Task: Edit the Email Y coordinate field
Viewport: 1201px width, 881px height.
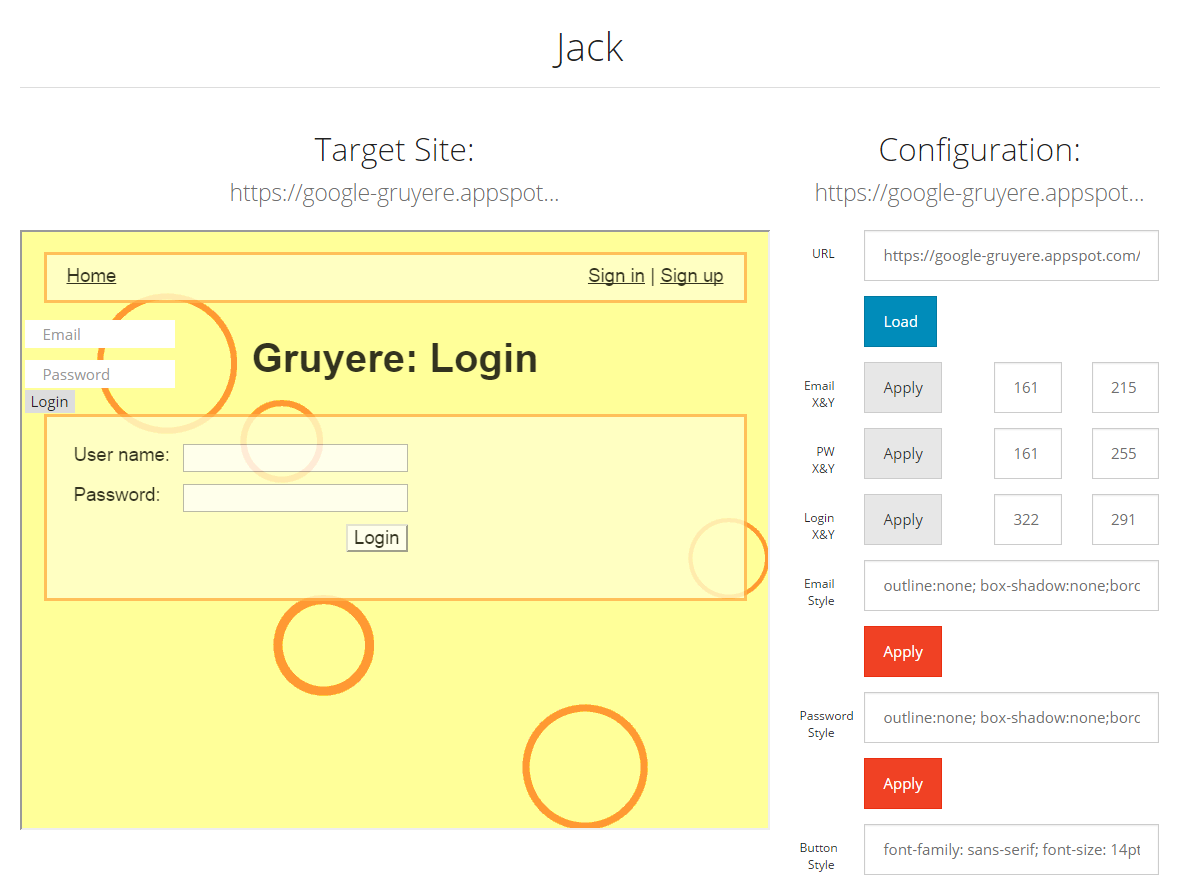Action: (1124, 388)
